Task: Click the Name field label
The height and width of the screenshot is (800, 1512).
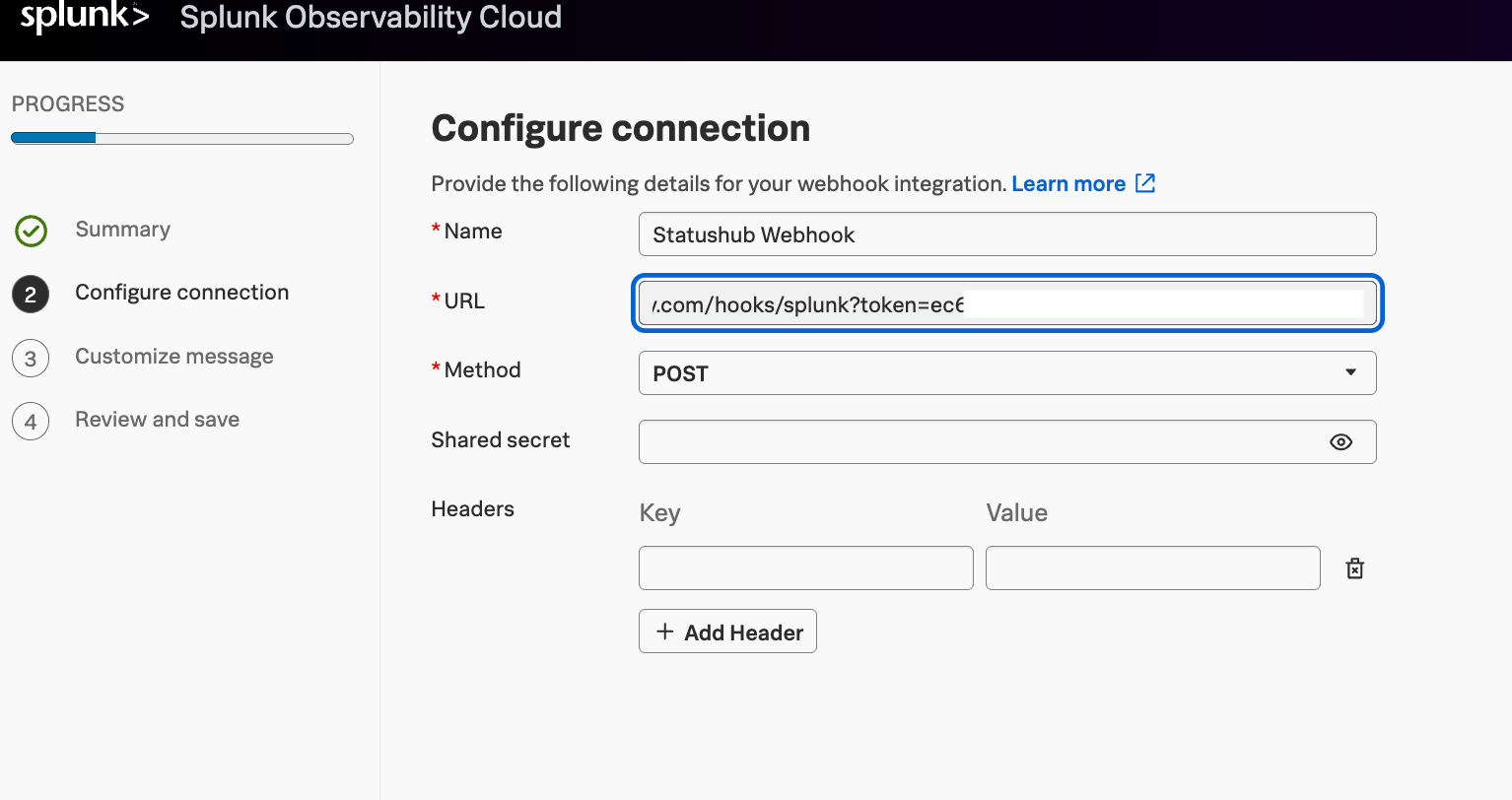Action: coord(473,232)
